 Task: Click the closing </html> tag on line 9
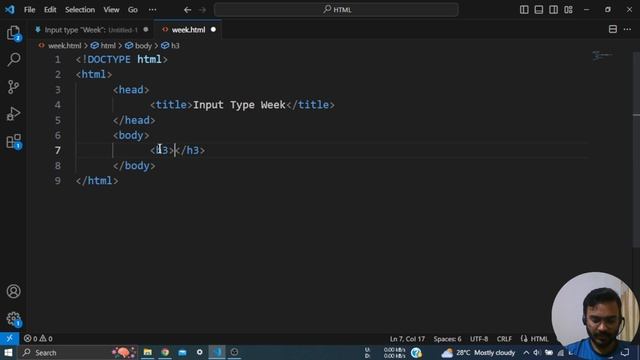[x=97, y=181]
